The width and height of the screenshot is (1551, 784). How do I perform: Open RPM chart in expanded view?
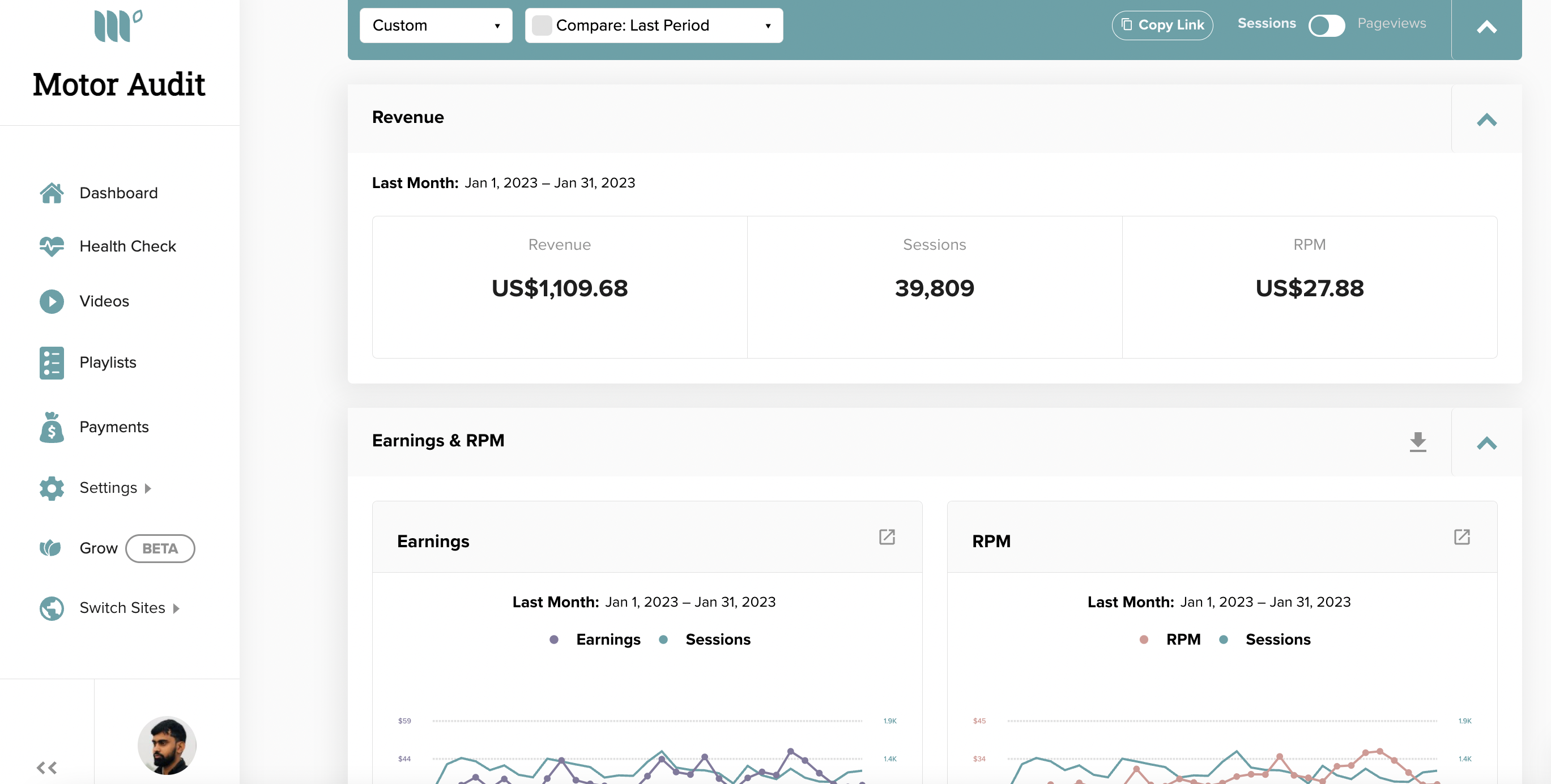(1462, 536)
